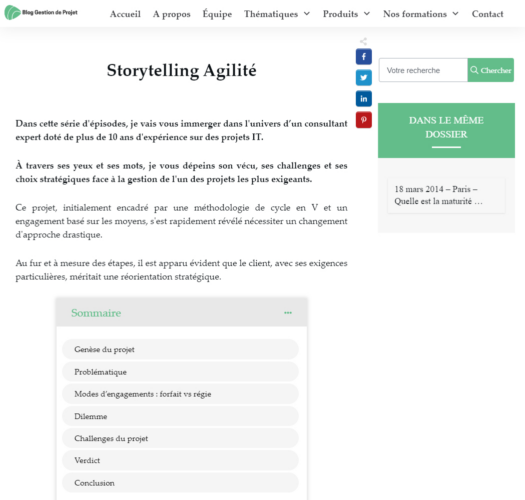
Task: Open the Contact page
Action: [x=488, y=14]
